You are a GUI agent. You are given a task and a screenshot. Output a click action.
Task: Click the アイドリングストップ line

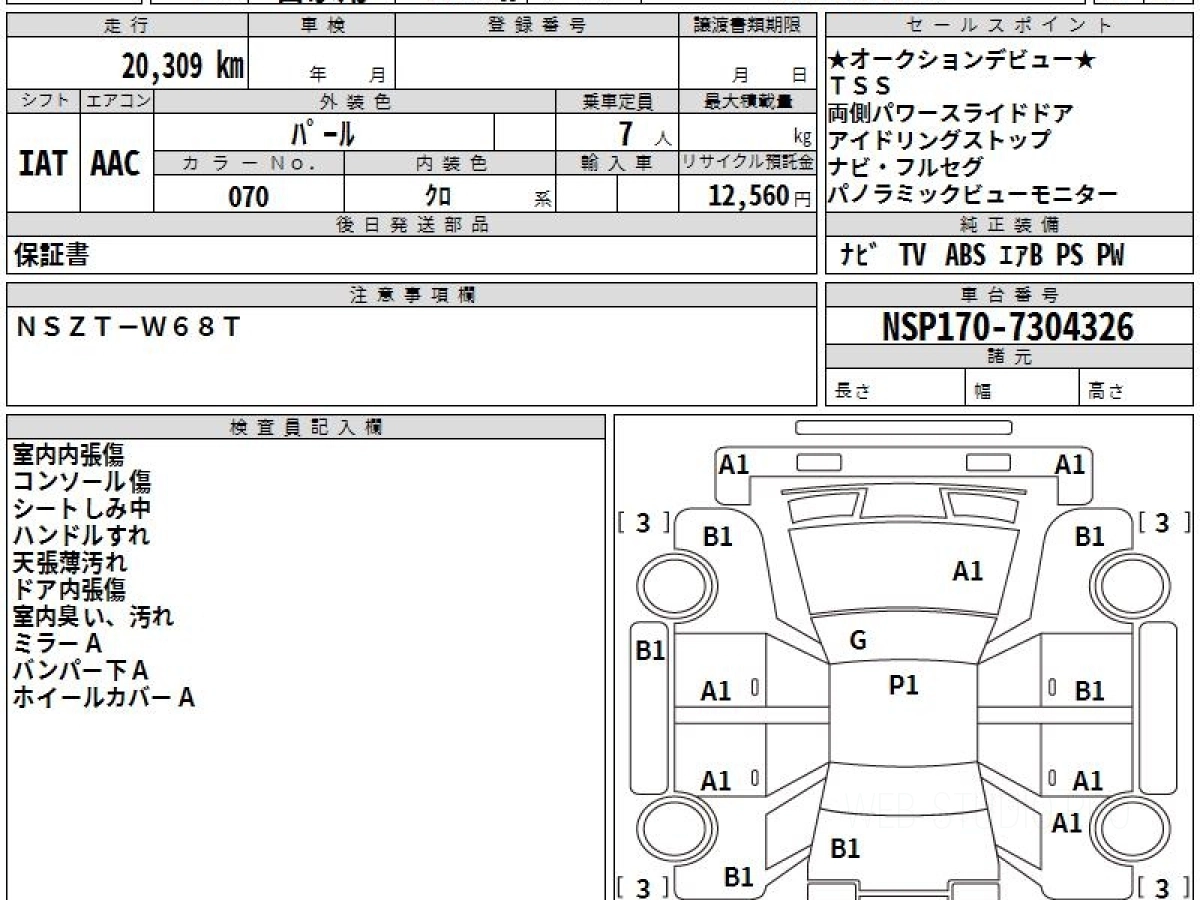pyautogui.click(x=940, y=140)
